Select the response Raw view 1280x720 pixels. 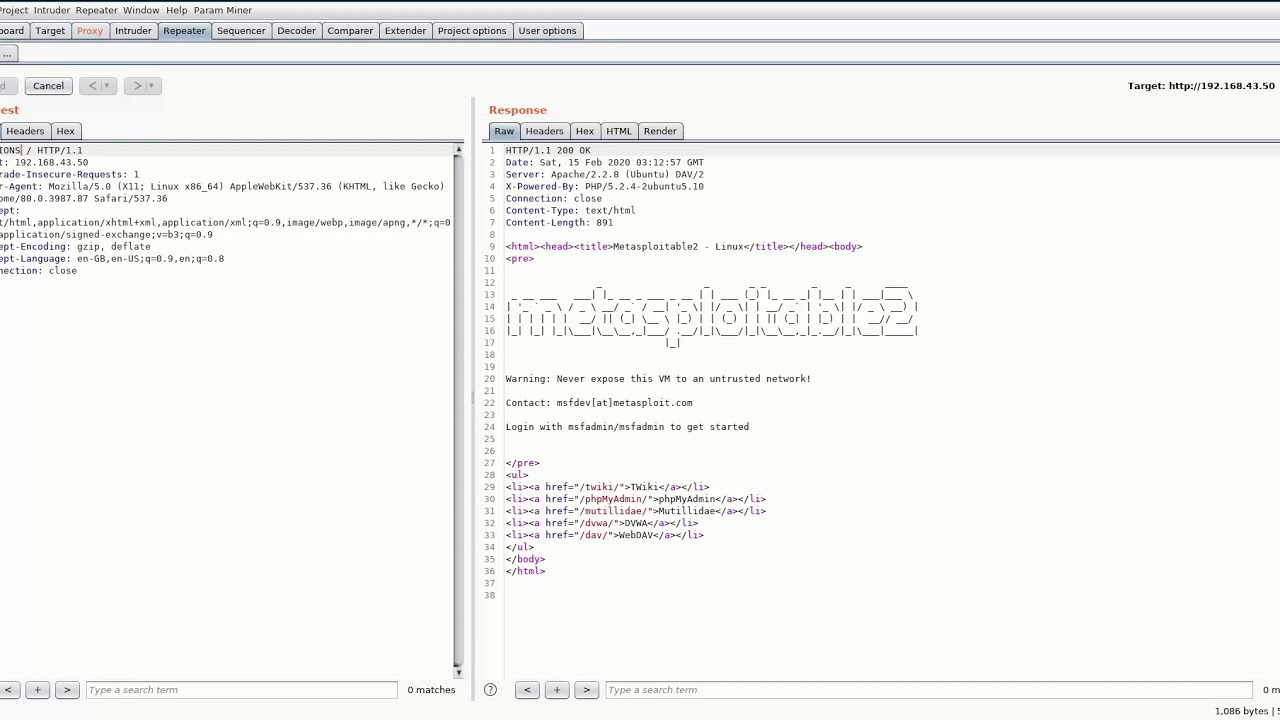504,131
